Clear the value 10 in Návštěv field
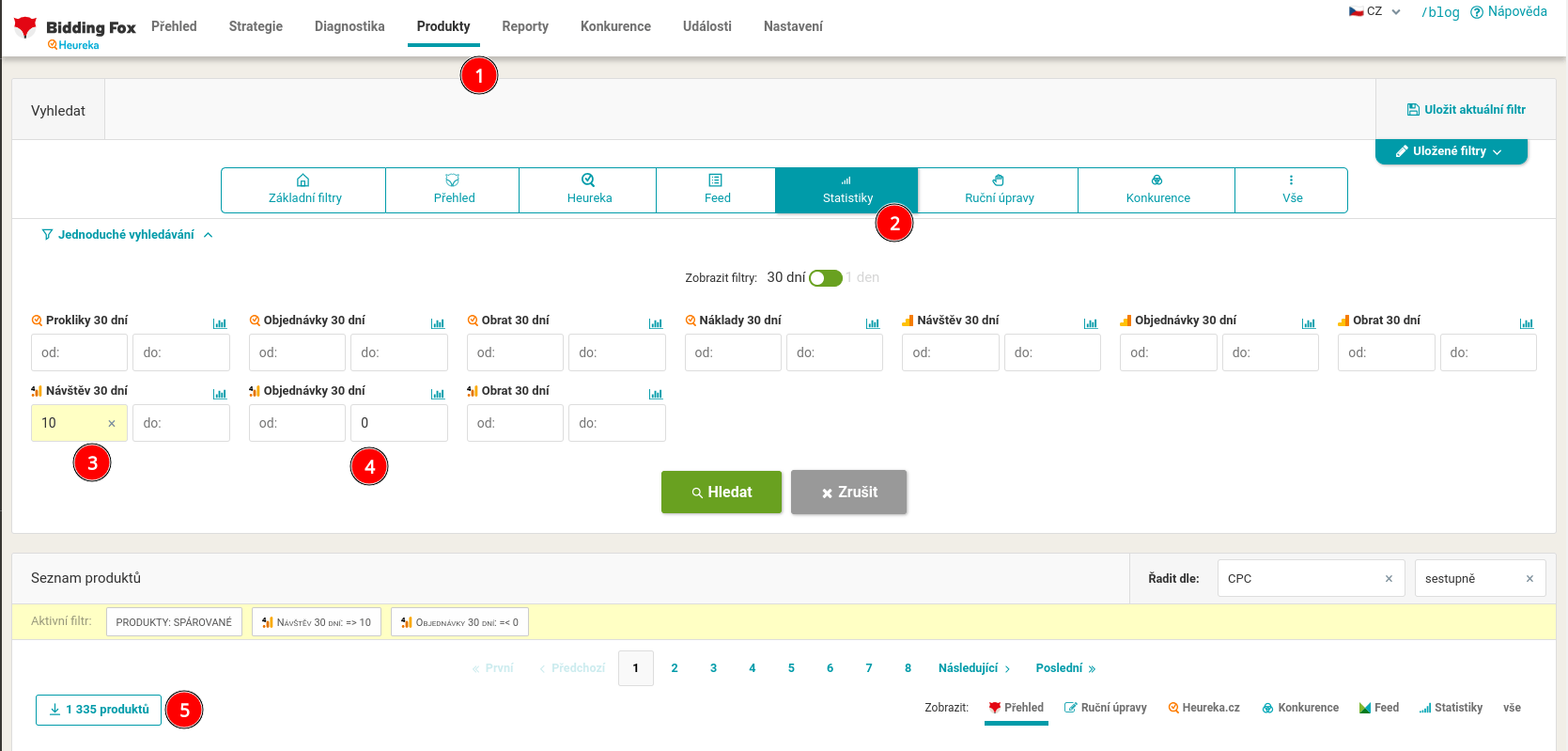 tap(112, 424)
